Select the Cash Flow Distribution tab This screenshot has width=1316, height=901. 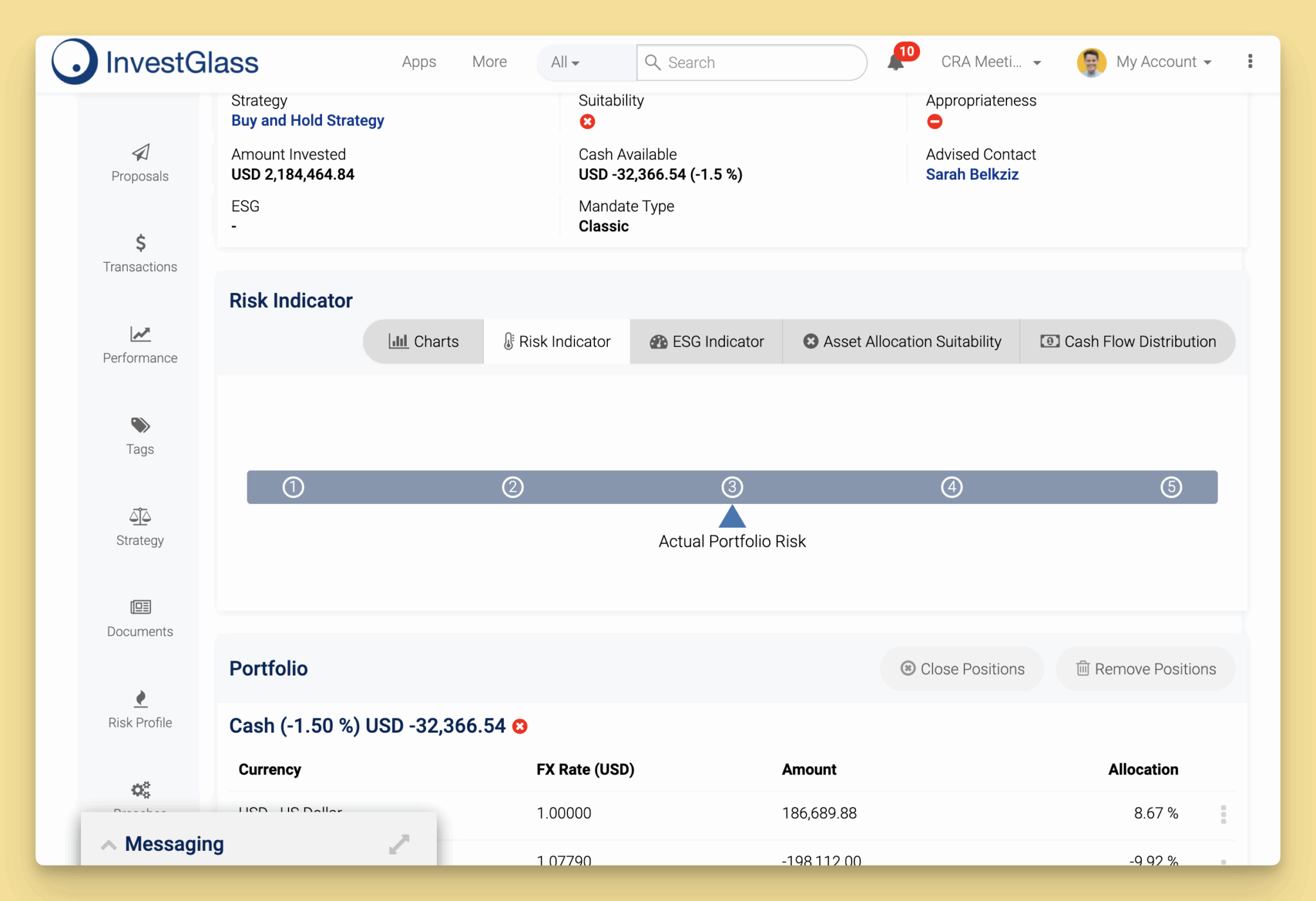tap(1128, 341)
